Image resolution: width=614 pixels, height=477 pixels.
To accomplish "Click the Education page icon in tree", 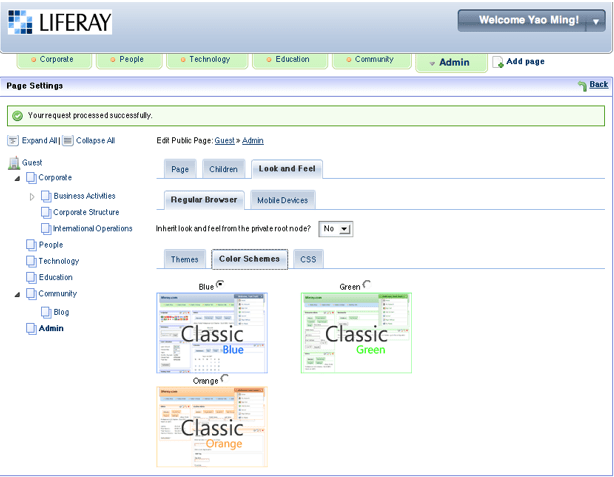I will click(x=31, y=278).
